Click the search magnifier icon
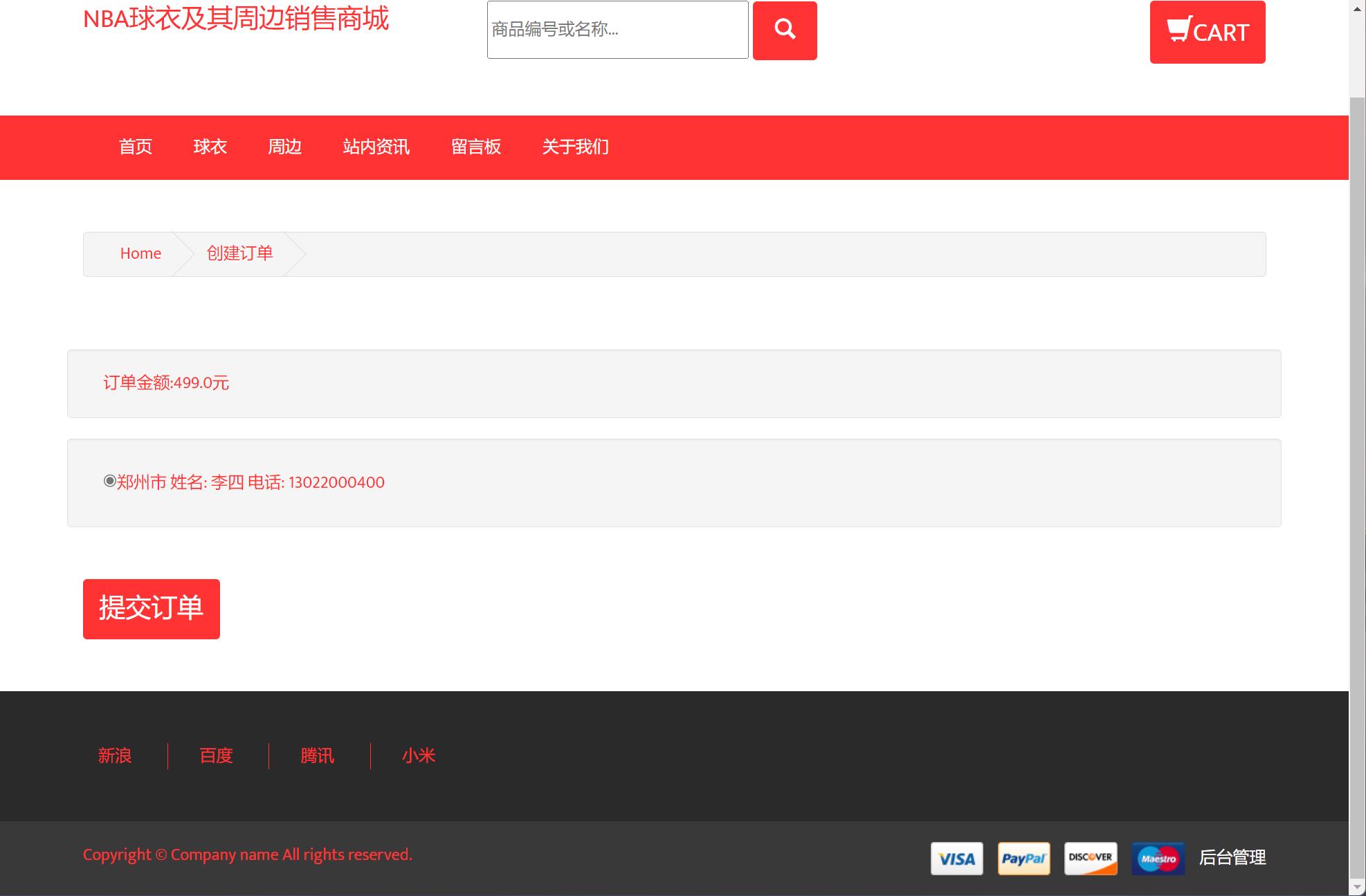The width and height of the screenshot is (1366, 896). click(784, 30)
